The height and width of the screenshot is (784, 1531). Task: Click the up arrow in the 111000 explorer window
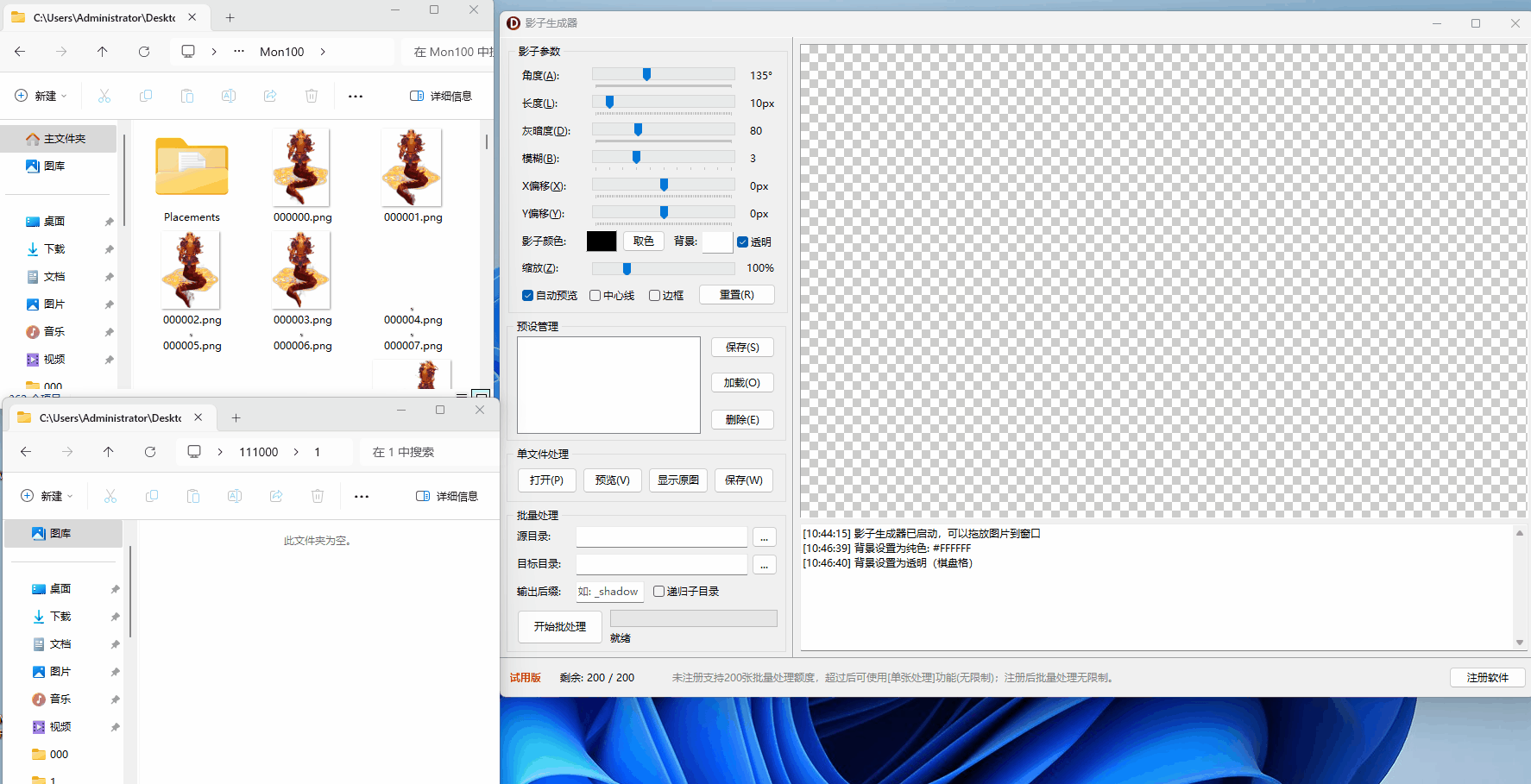pos(108,452)
